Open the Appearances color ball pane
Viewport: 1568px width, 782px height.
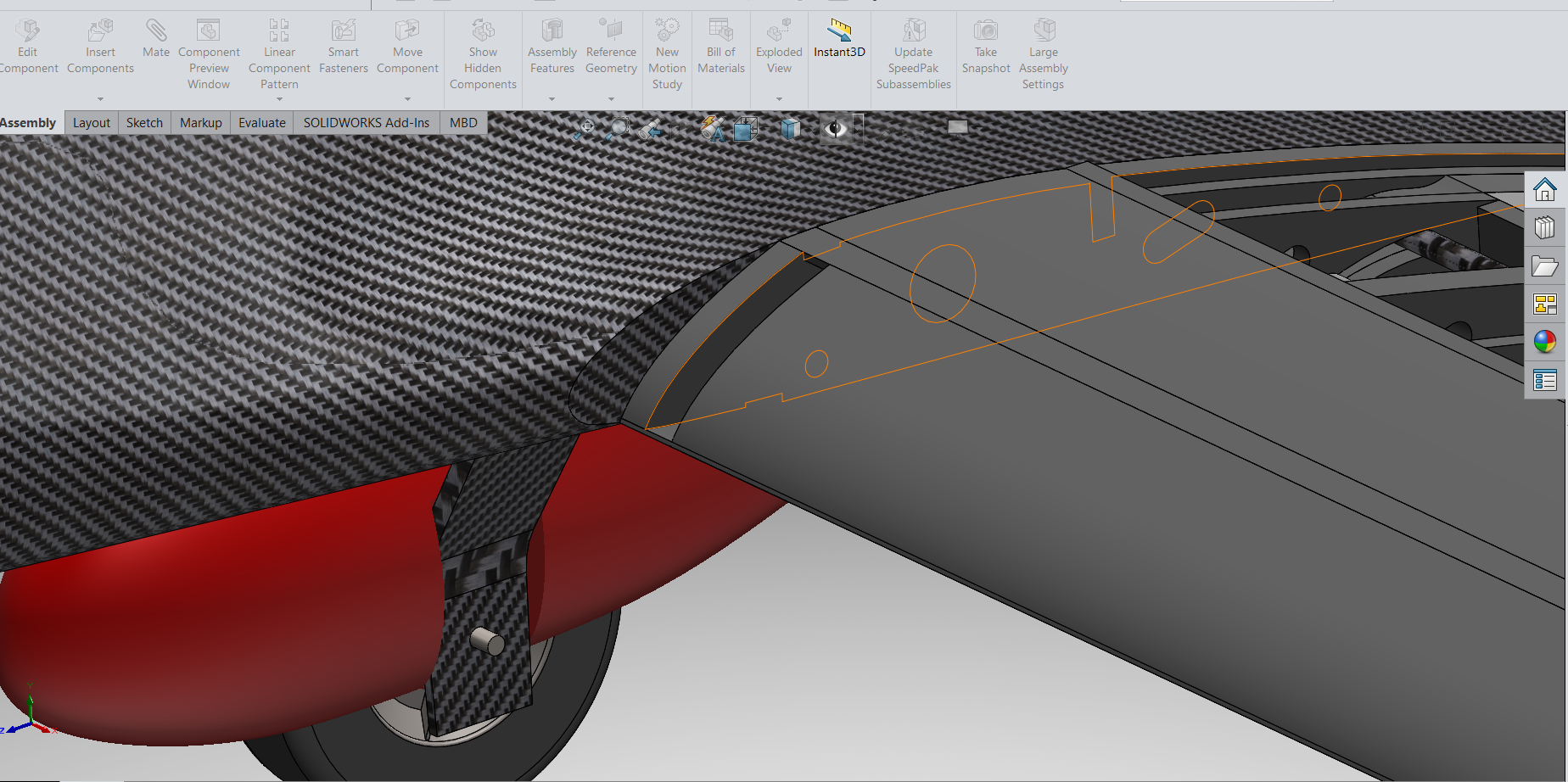(x=1544, y=342)
